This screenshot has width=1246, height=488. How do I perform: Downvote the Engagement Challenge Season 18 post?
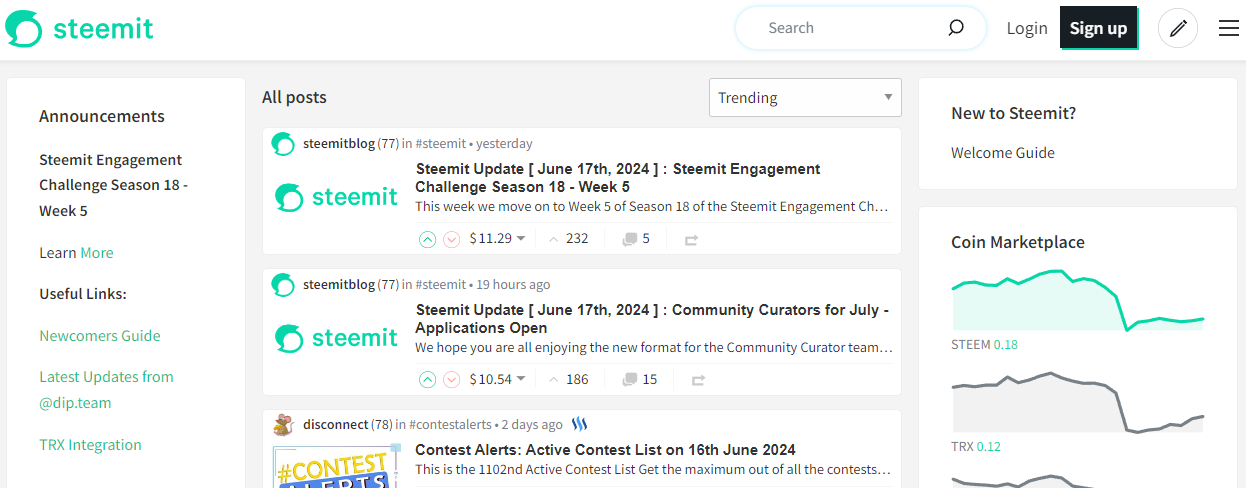(x=451, y=239)
